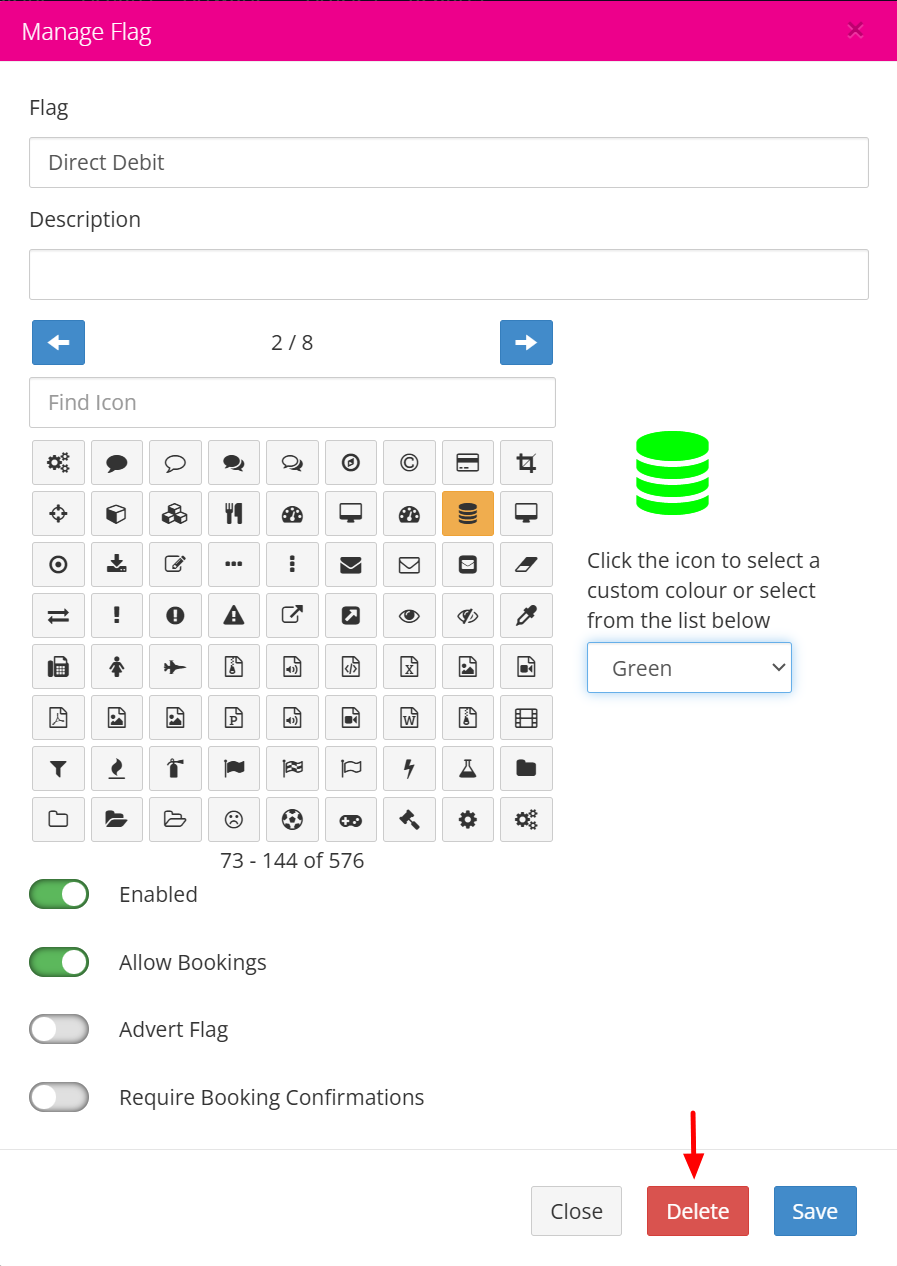Choose the crop icon
This screenshot has width=897, height=1266.
tap(526, 463)
